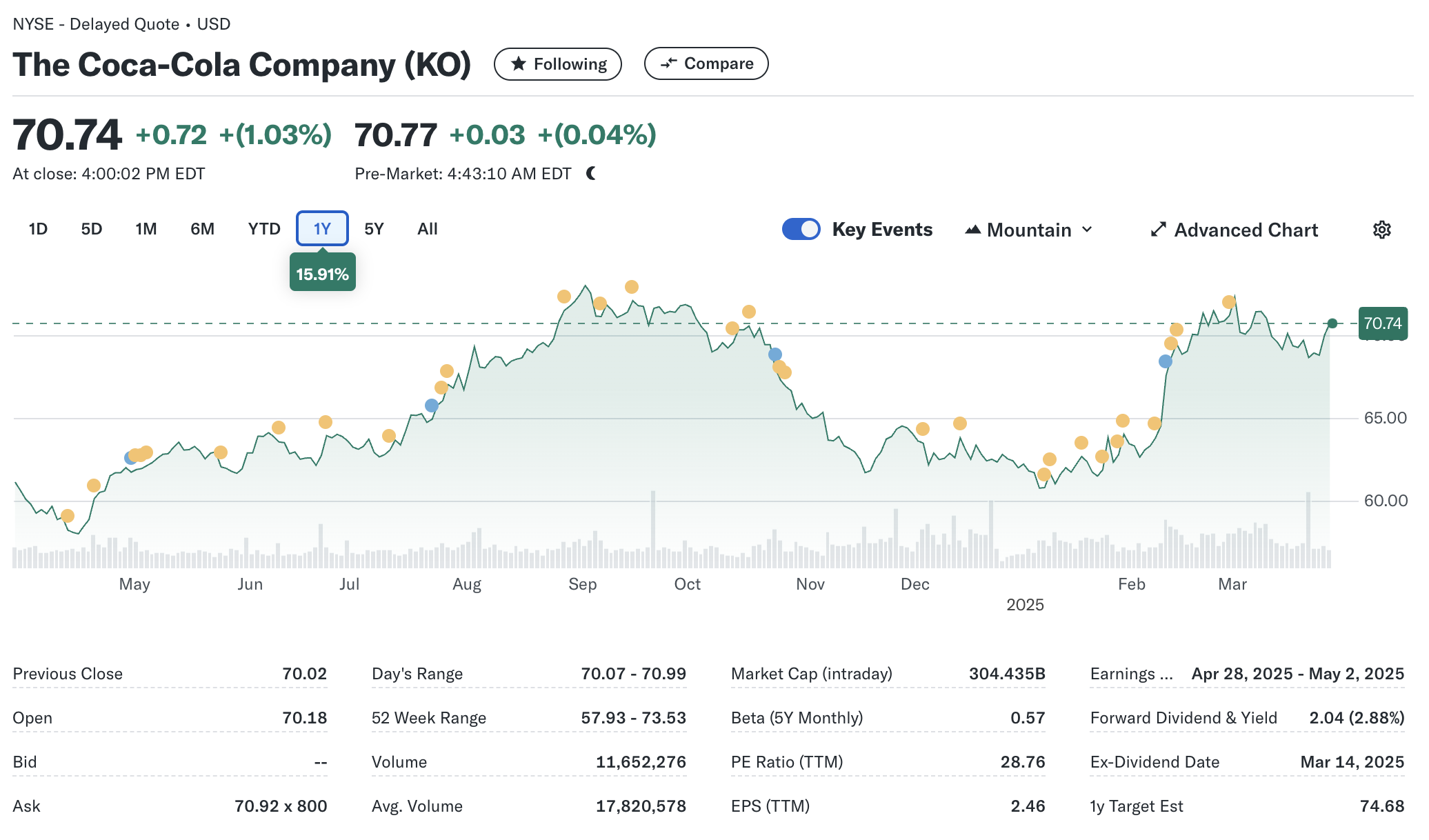Open chart settings gear icon
Viewport: 1429px width, 840px height.
[1381, 230]
